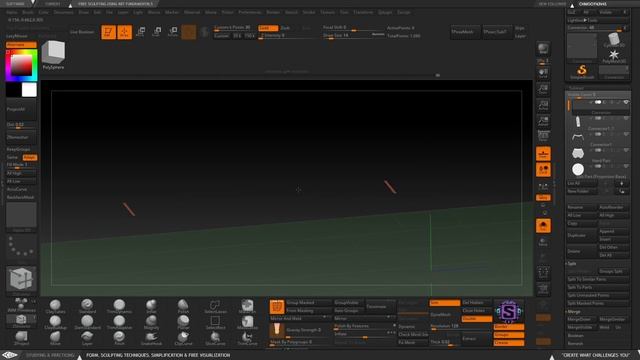640x360 pixels.
Task: Click the Duplicate subtool button
Action: [x=582, y=236]
